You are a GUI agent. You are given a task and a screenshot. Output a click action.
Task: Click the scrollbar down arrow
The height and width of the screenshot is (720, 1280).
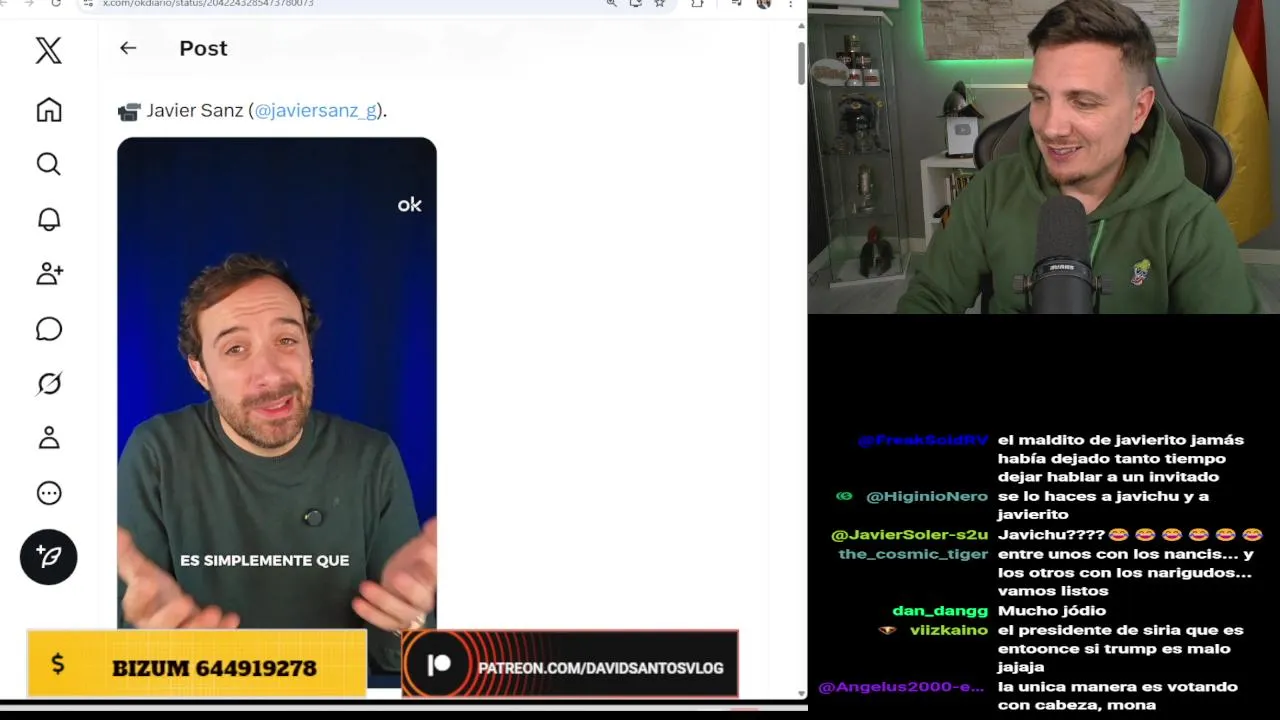[801, 693]
